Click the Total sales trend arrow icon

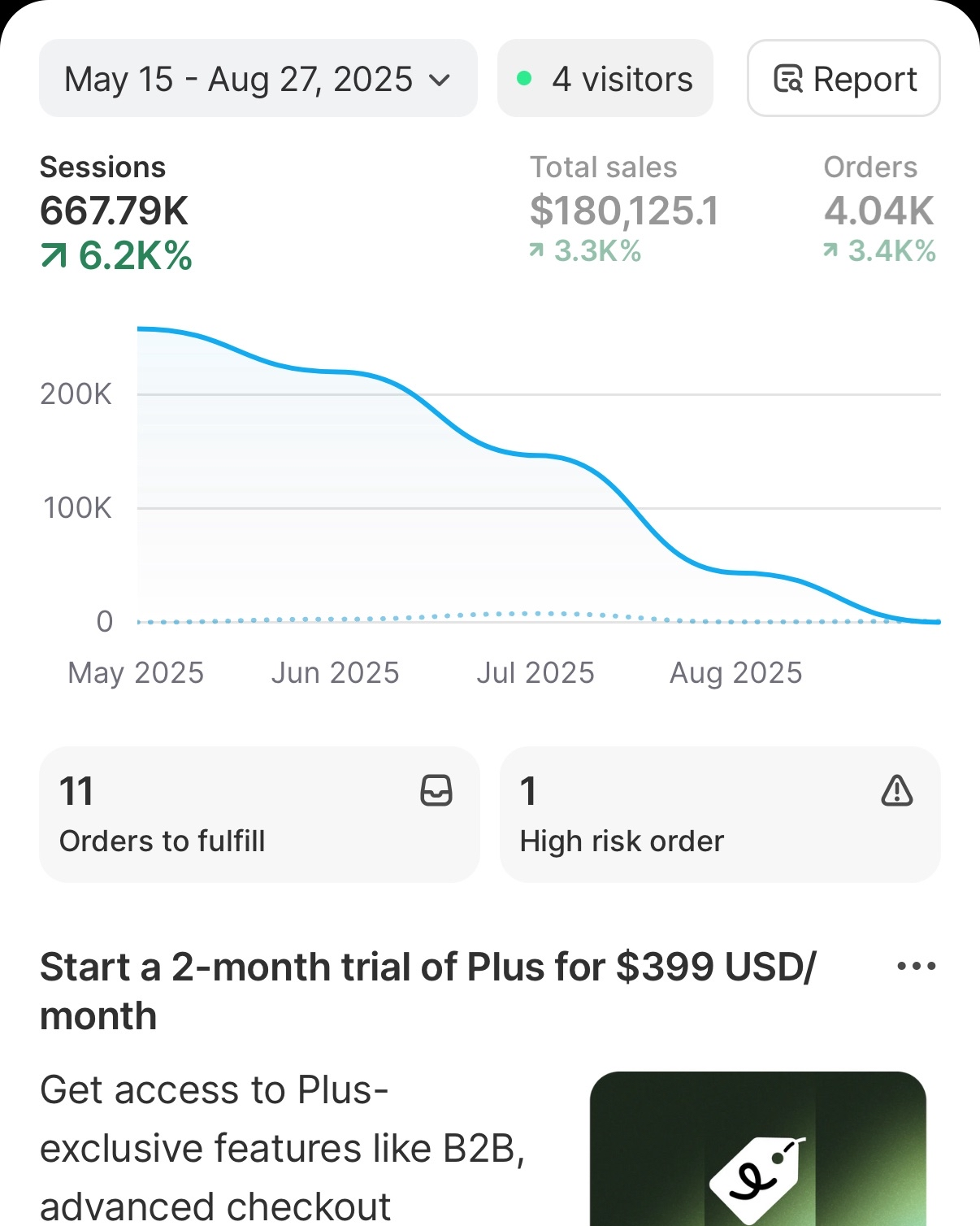click(536, 250)
